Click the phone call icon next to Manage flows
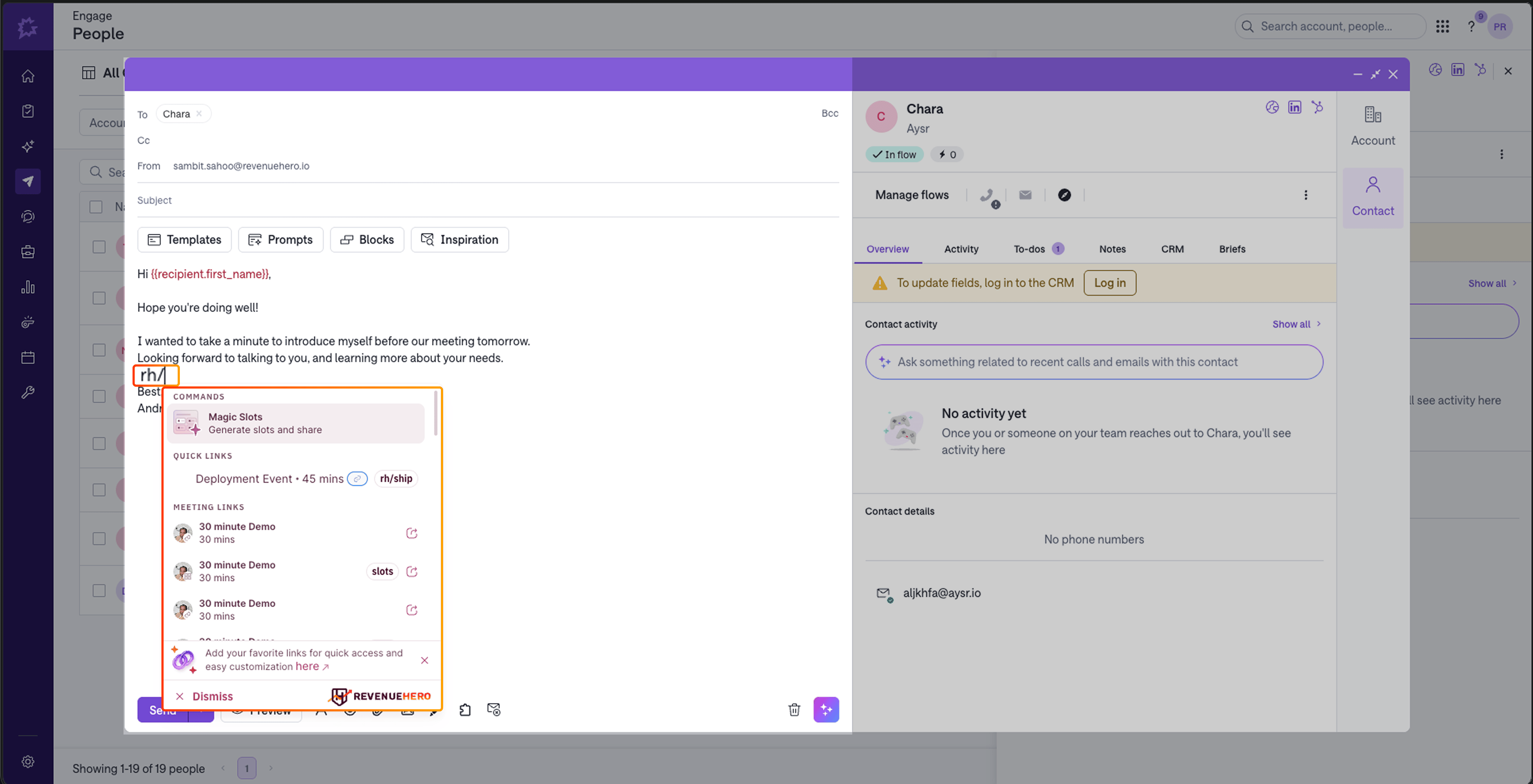The image size is (1533, 784). (988, 196)
